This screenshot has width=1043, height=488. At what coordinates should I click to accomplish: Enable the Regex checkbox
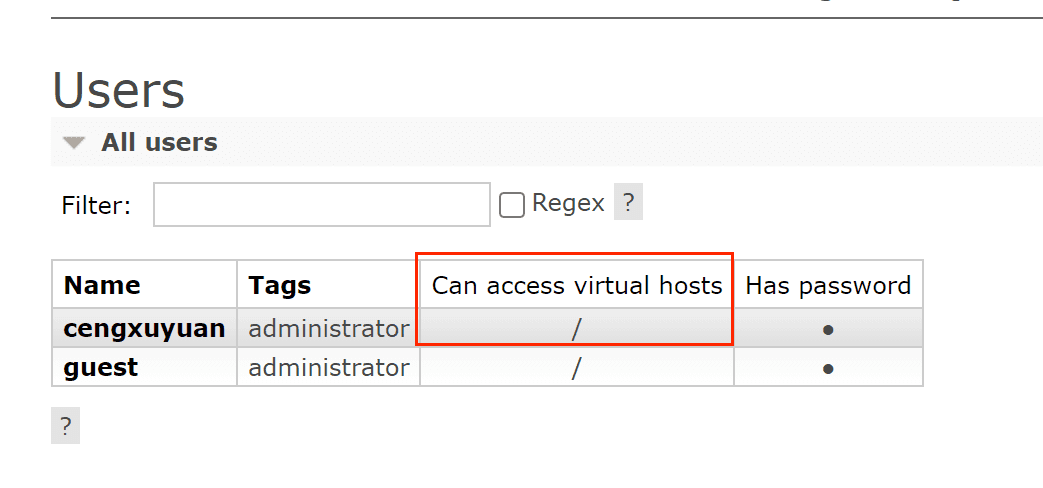[x=512, y=205]
